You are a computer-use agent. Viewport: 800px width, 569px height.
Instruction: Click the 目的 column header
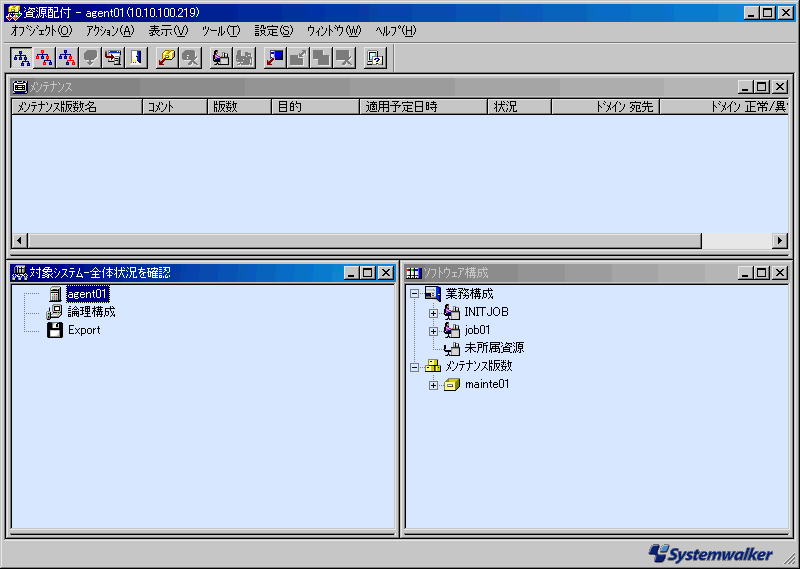pyautogui.click(x=315, y=107)
